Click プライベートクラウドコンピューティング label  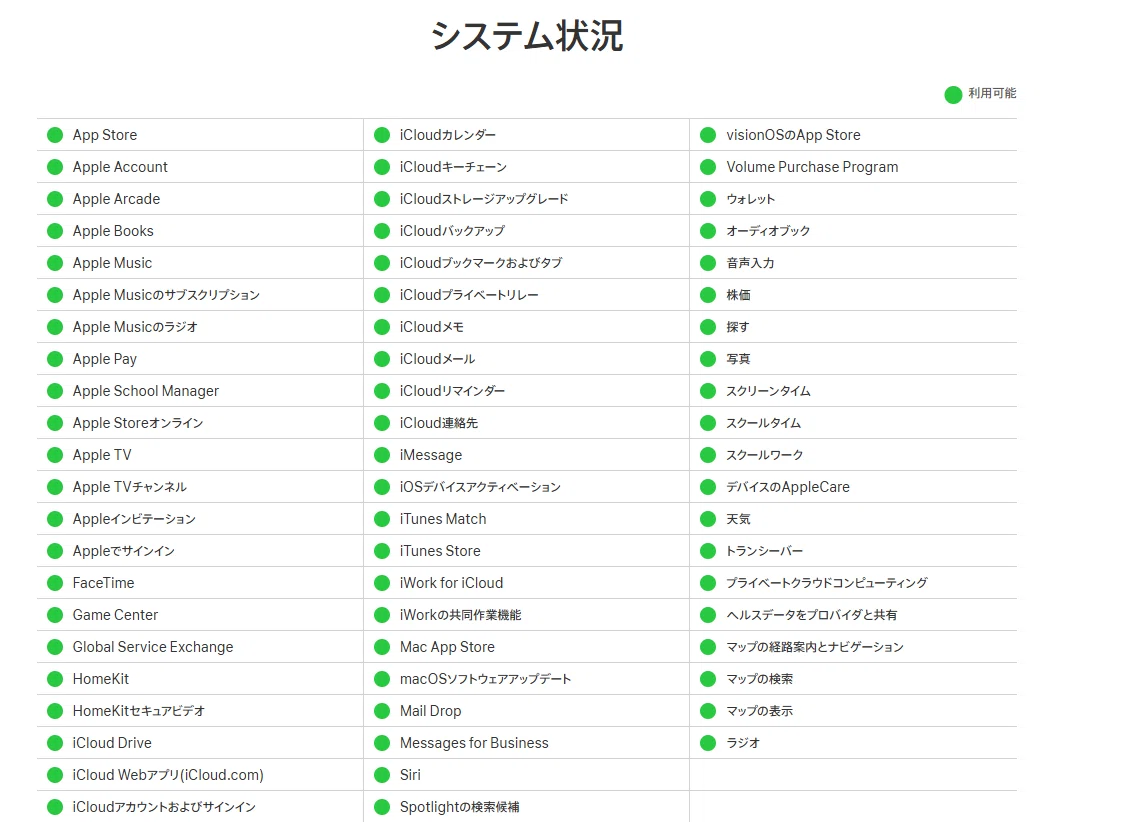coord(827,583)
